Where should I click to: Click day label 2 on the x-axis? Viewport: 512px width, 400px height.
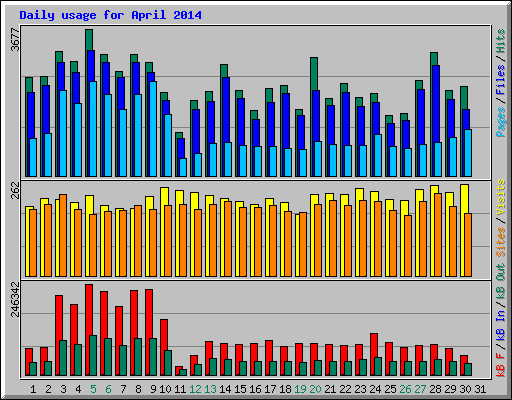pos(48,389)
